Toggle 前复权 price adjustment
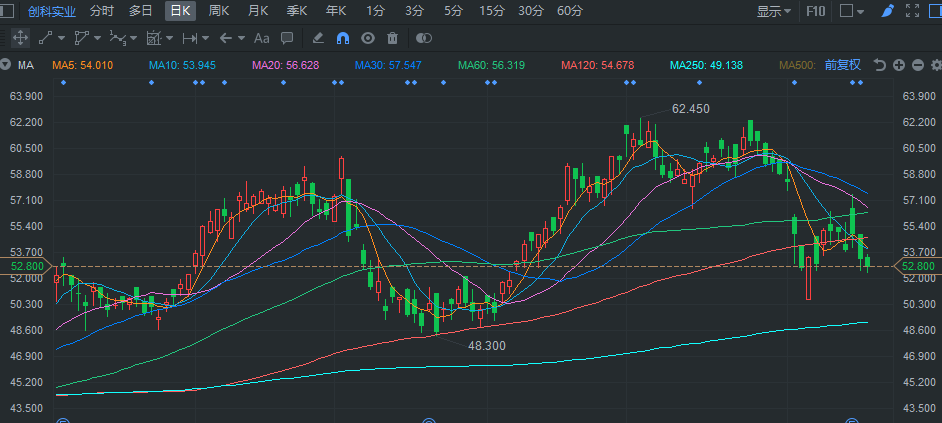Screen dimensions: 942x423 click(x=843, y=65)
